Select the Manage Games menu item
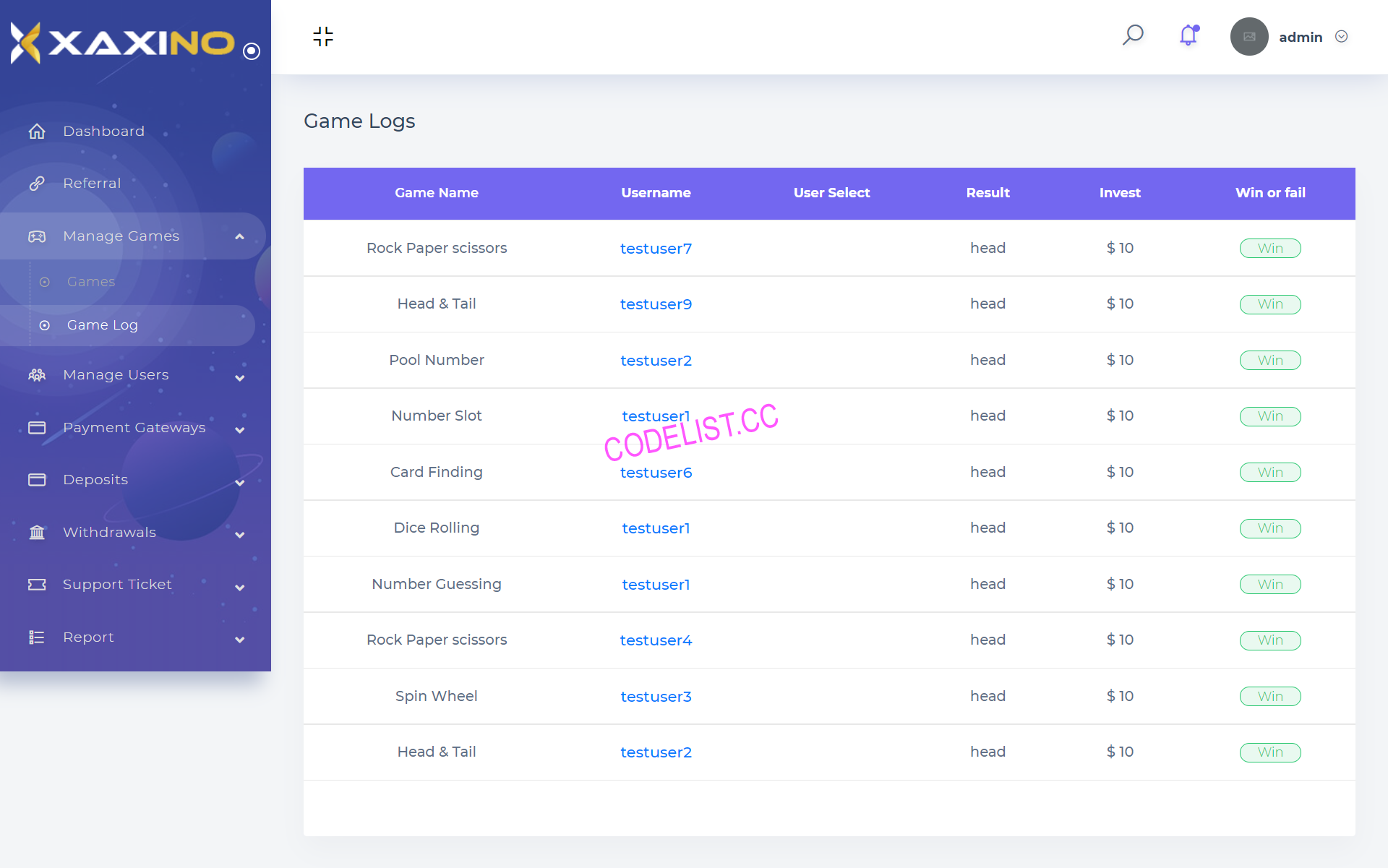The image size is (1388, 868). (x=121, y=236)
